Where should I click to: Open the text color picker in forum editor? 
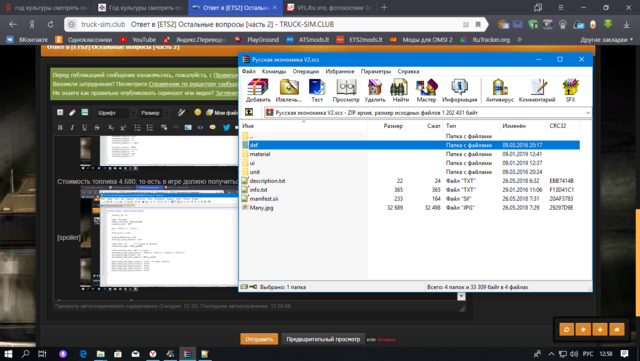182,112
